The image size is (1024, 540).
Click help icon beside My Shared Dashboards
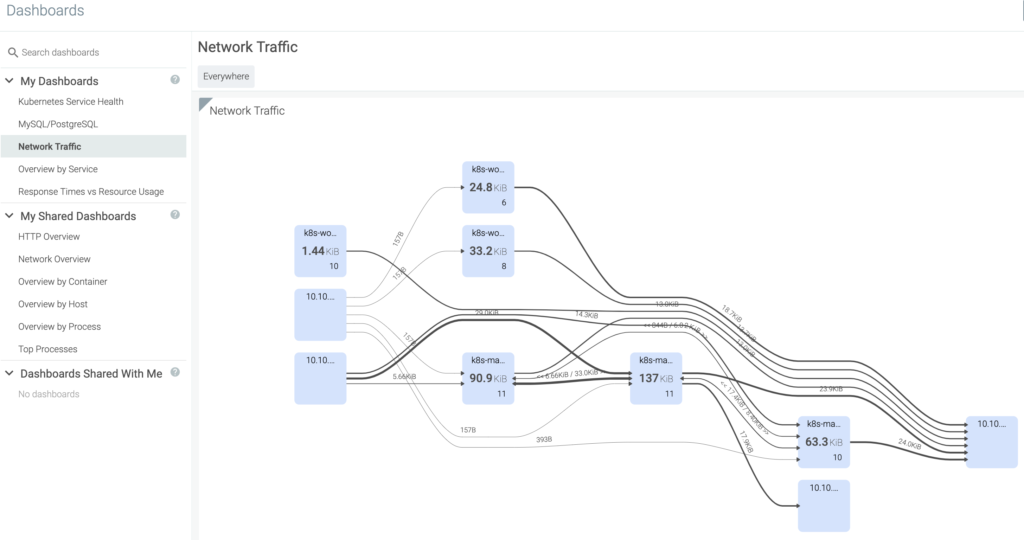(175, 215)
